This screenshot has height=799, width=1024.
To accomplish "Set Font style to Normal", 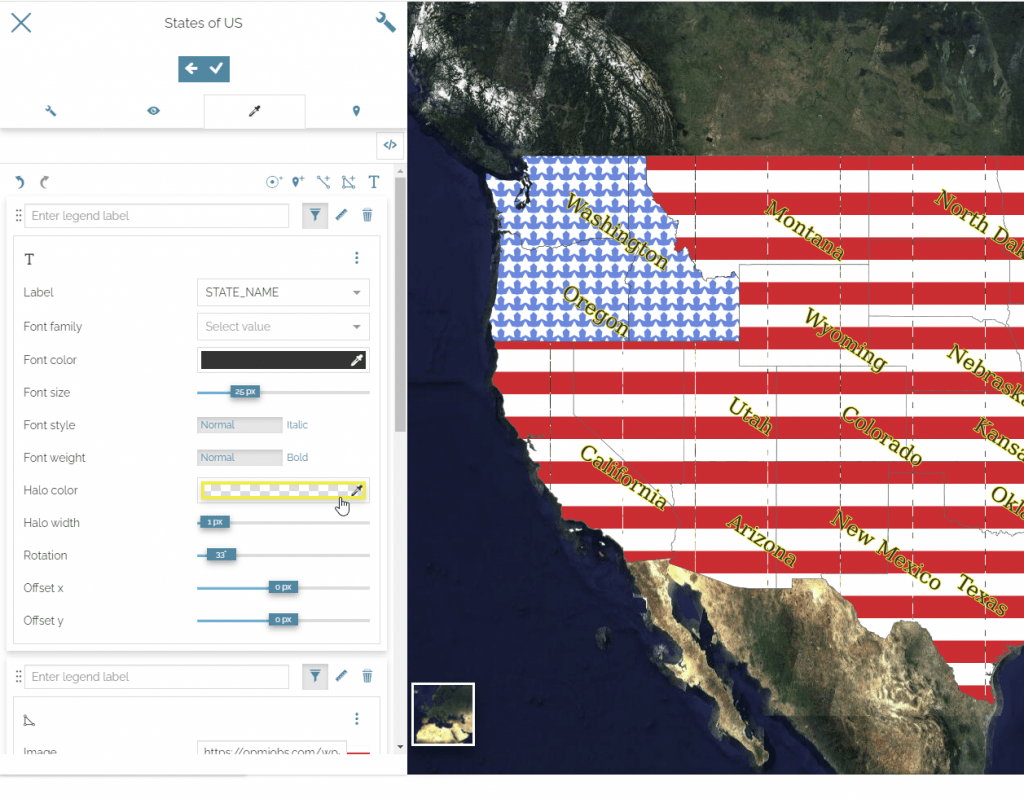I will (x=240, y=425).
